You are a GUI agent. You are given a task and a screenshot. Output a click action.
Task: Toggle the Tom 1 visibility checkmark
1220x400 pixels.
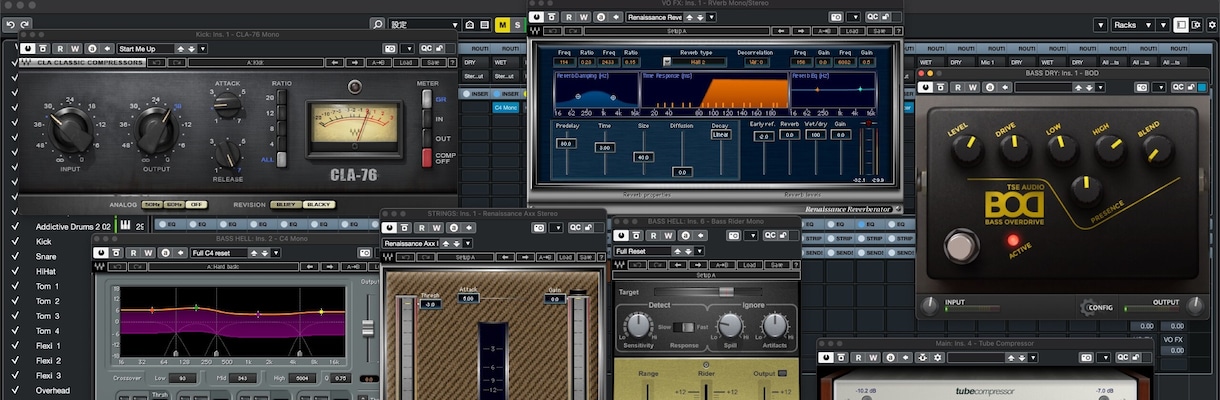coord(14,286)
